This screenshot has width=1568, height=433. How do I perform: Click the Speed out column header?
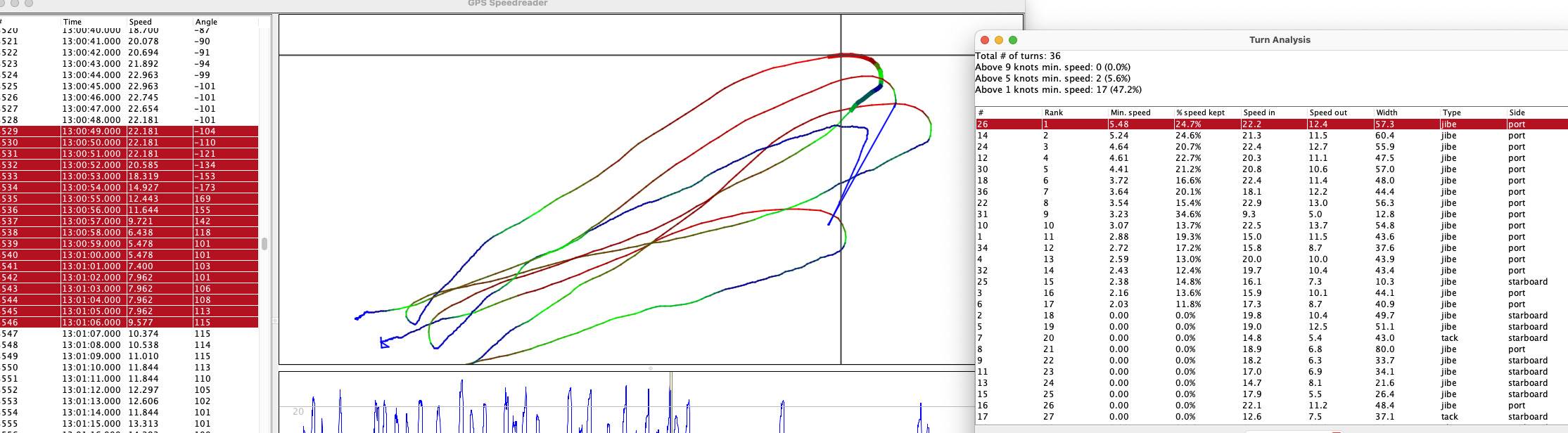coord(1327,112)
